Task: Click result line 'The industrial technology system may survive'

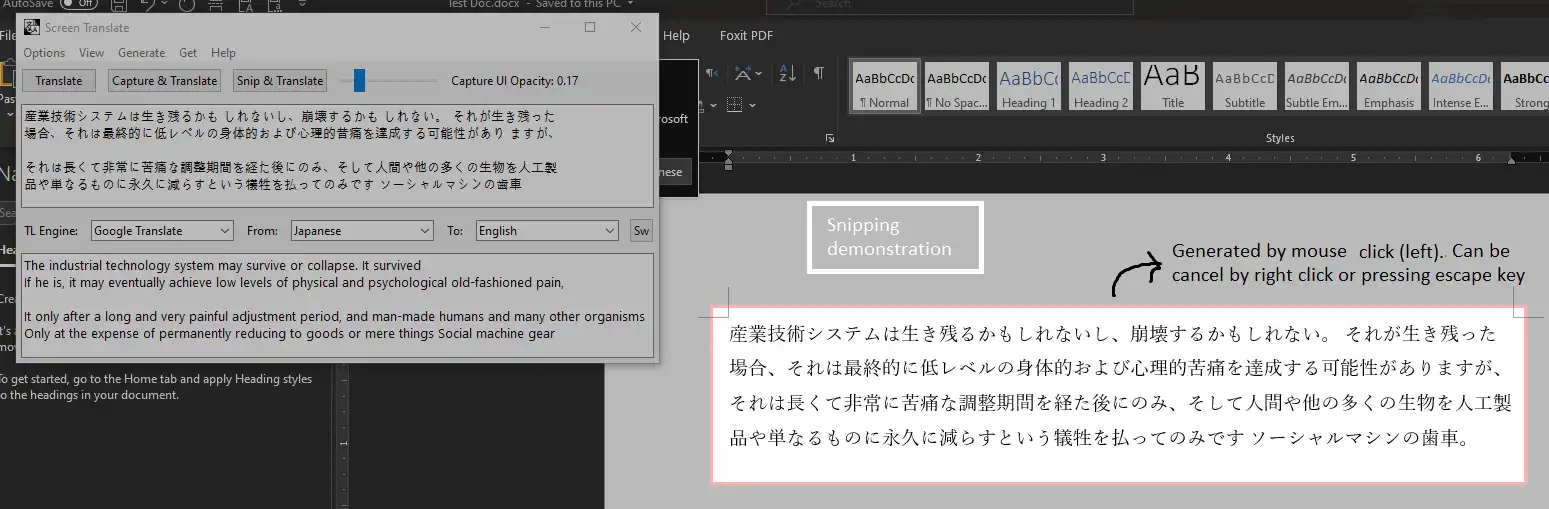Action: coord(222,266)
